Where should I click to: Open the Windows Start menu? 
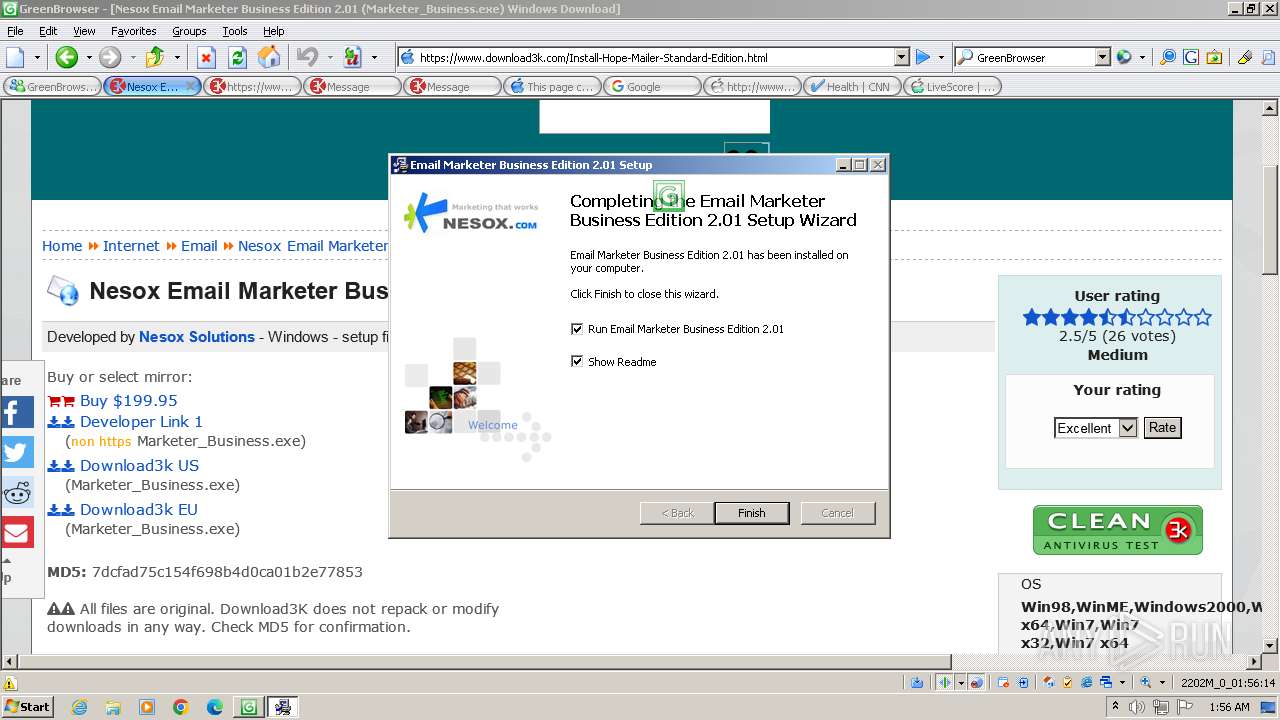coord(28,707)
